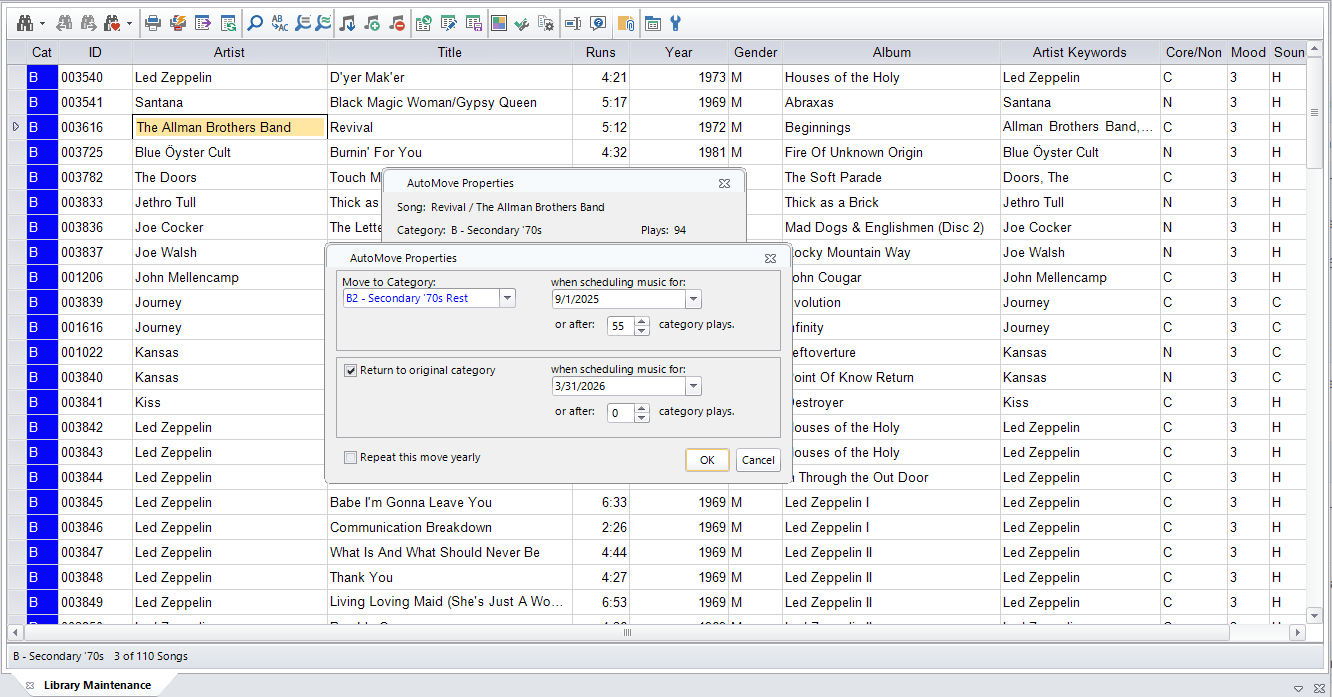This screenshot has width=1332, height=697.
Task: Open the tab list arrow at bottom right
Action: click(x=1299, y=688)
